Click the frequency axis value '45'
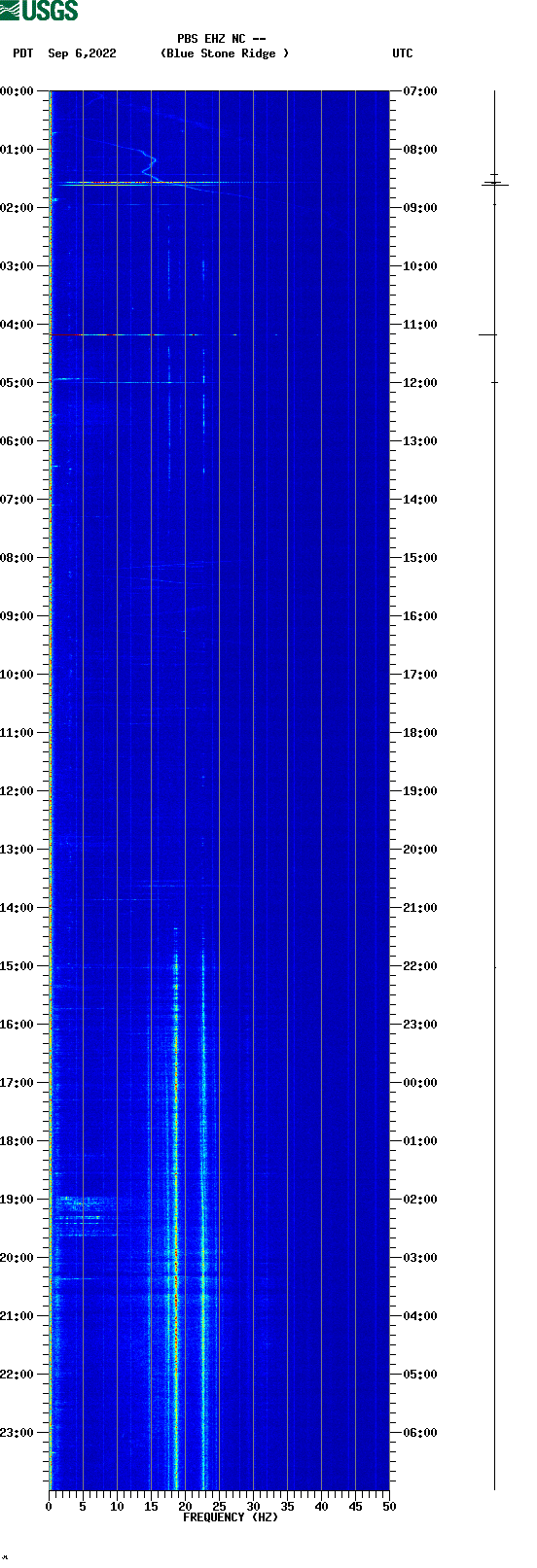The width and height of the screenshot is (537, 1568). tap(355, 1507)
